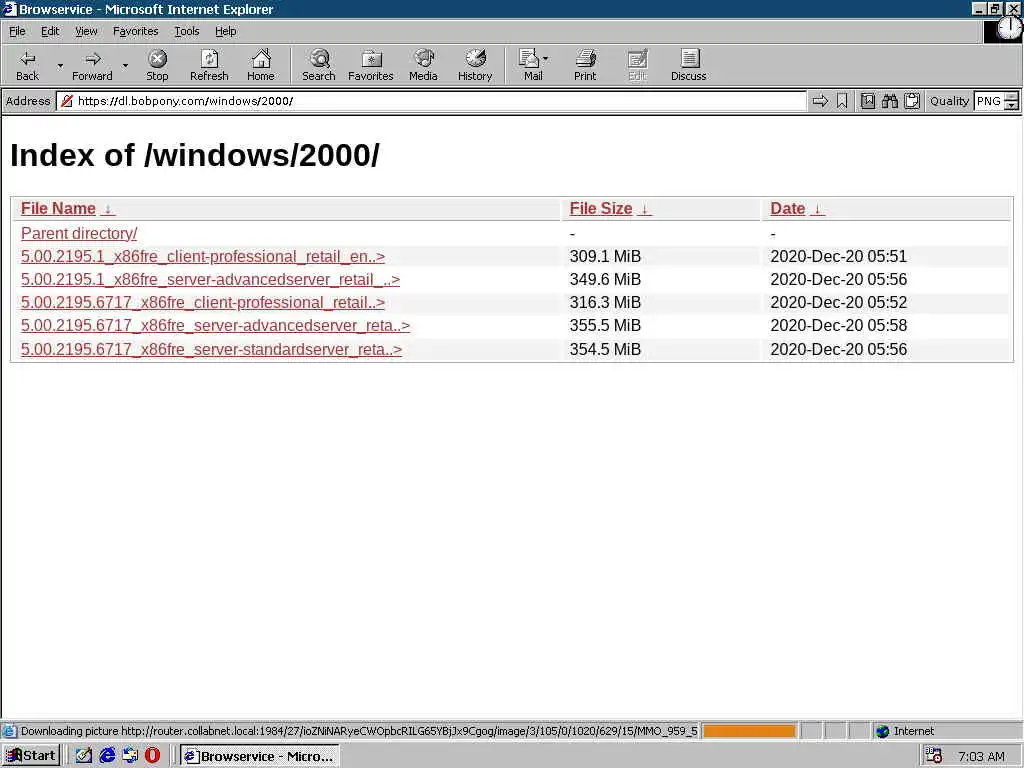Click the 355.5 MiB size cell
The width and height of the screenshot is (1024, 768).
605,326
